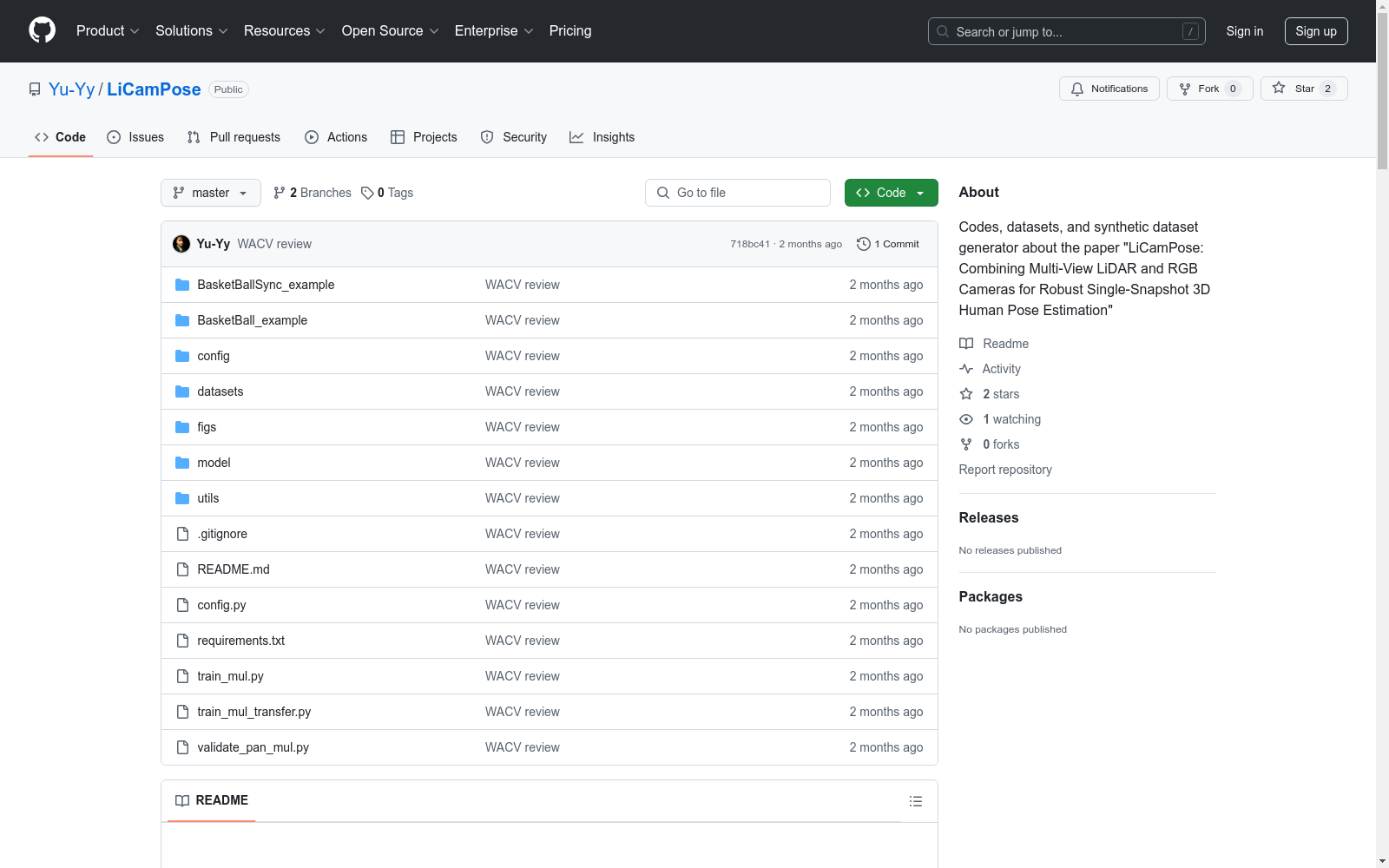Click the file icon beside requirements.txt
1389x868 pixels.
point(182,641)
